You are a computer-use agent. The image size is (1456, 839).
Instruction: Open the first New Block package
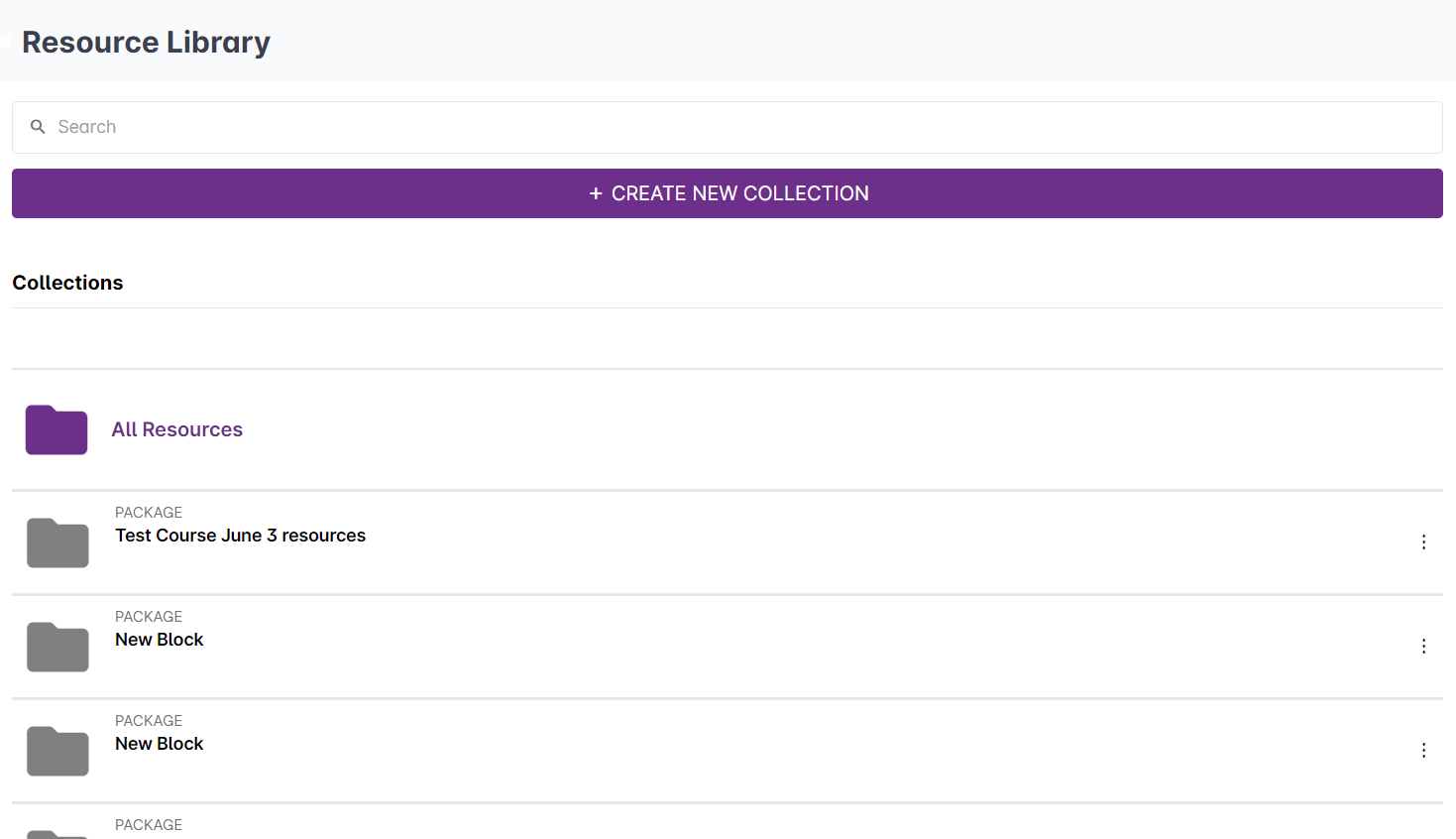point(159,640)
